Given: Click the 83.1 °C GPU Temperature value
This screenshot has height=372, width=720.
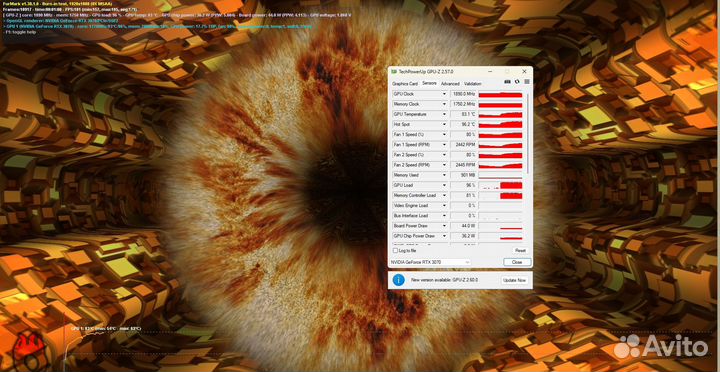Looking at the screenshot, I should (x=463, y=114).
